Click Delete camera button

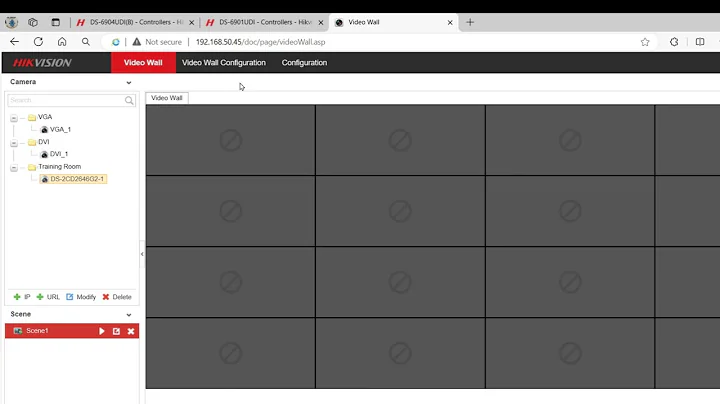(x=117, y=297)
